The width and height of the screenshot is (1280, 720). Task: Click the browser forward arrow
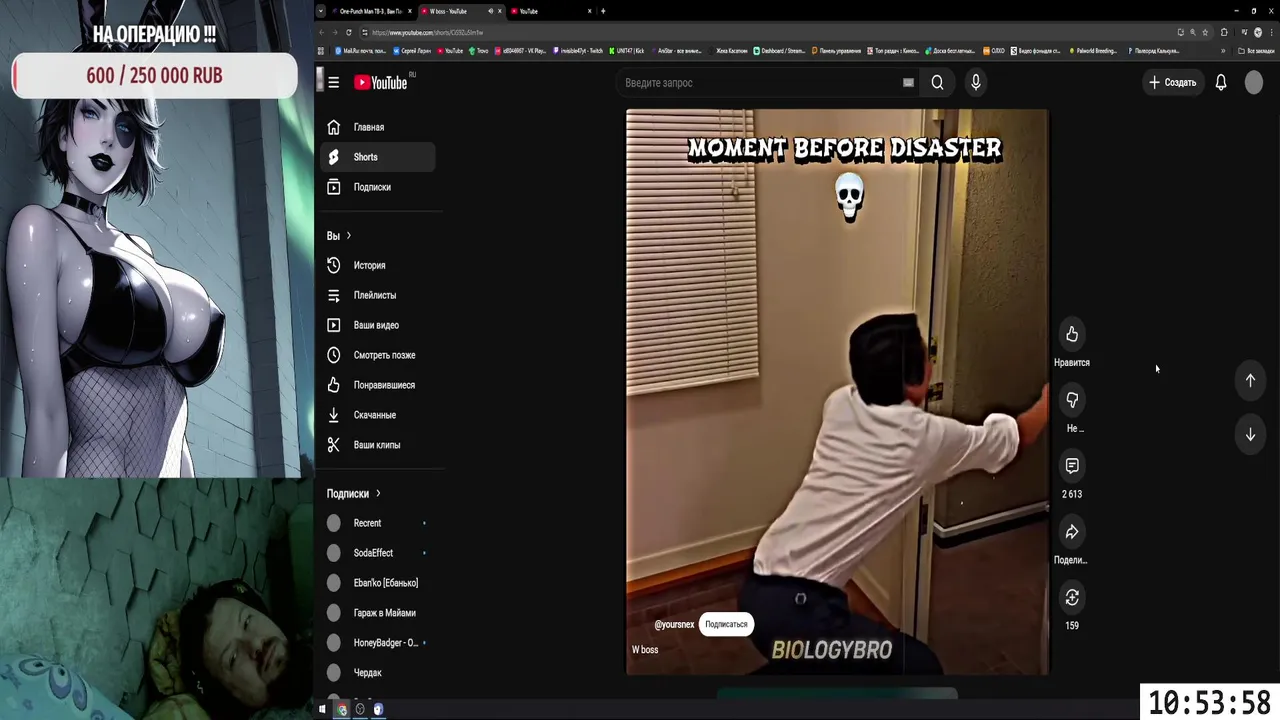pyautogui.click(x=335, y=32)
